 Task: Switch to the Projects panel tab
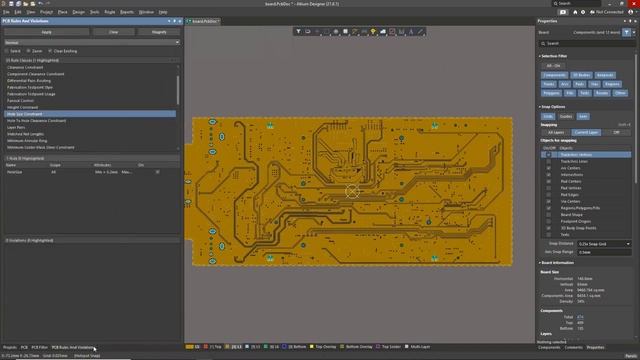point(10,347)
